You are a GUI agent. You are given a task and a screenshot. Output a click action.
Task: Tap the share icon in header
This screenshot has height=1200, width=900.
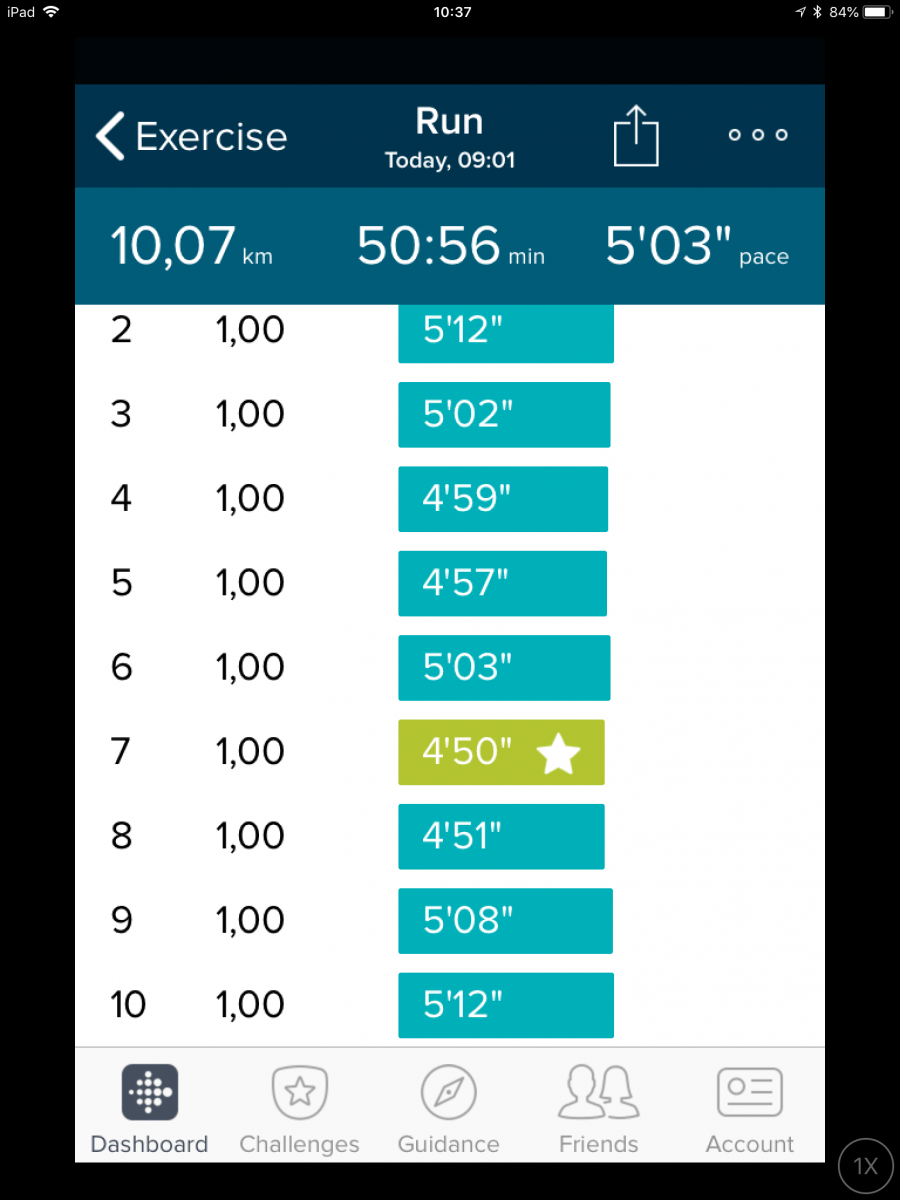(636, 136)
